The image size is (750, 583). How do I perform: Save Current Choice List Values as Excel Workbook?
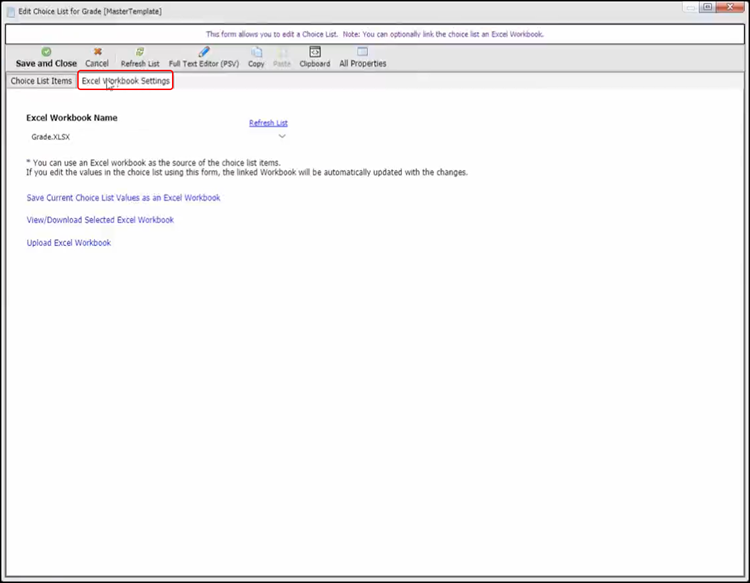(x=123, y=198)
